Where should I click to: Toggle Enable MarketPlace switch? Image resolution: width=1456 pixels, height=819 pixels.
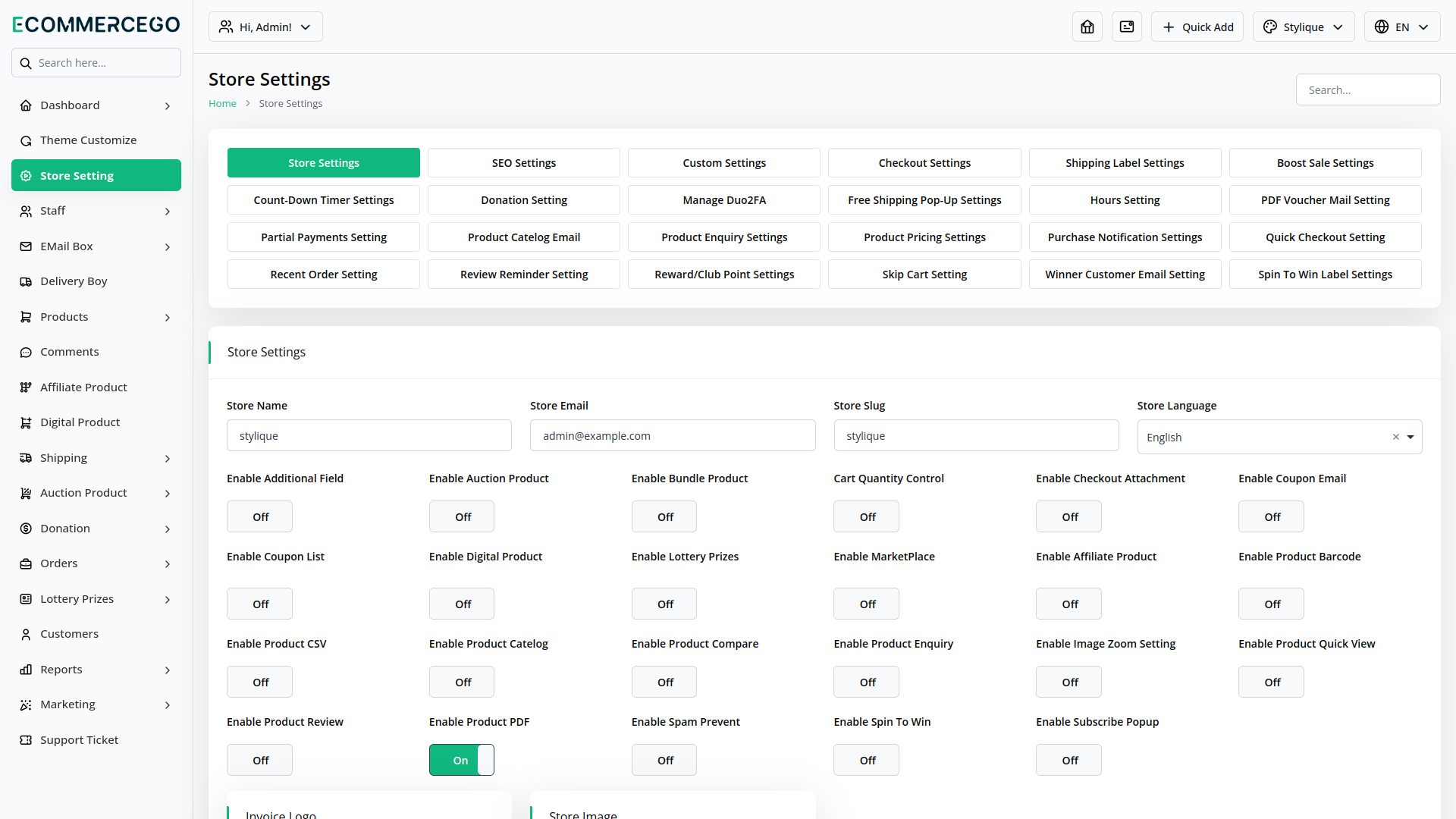[x=866, y=604]
